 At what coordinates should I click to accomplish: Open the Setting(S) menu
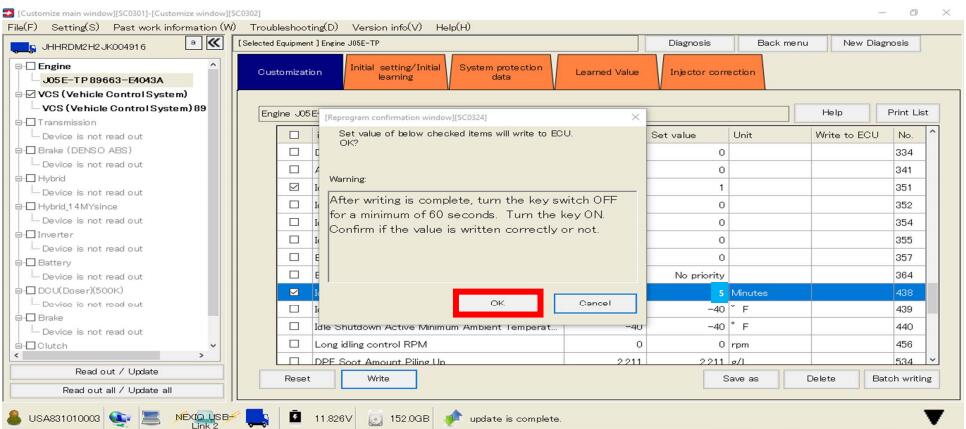(x=75, y=27)
